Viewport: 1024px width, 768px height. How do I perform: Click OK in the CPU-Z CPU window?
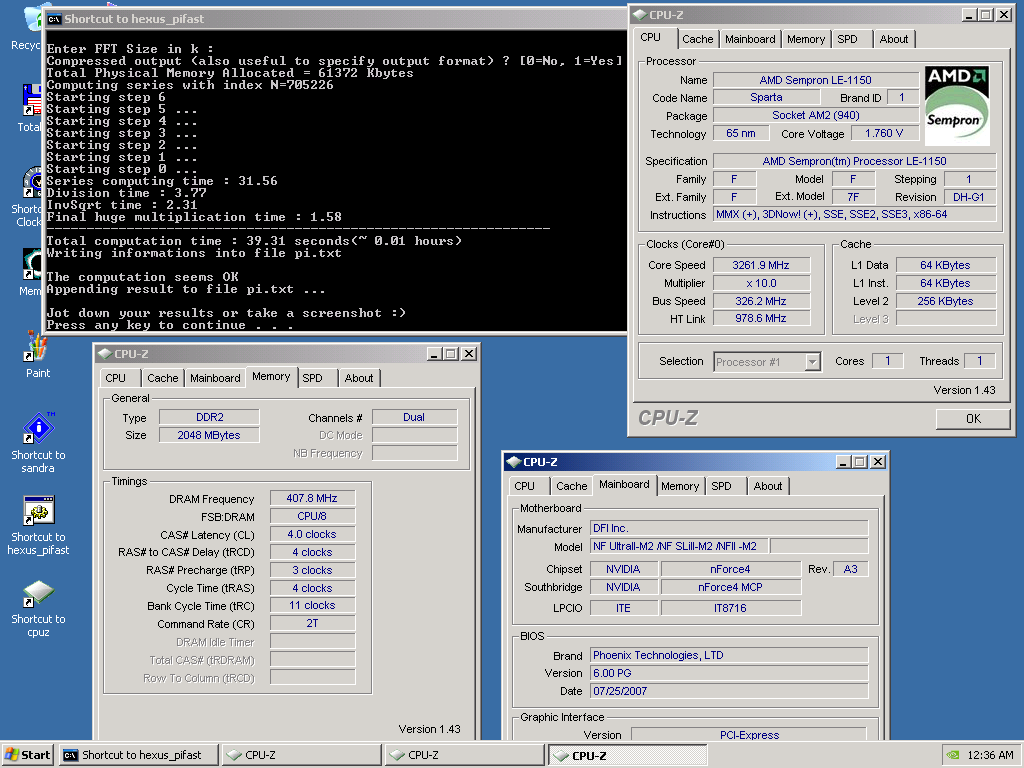[973, 419]
